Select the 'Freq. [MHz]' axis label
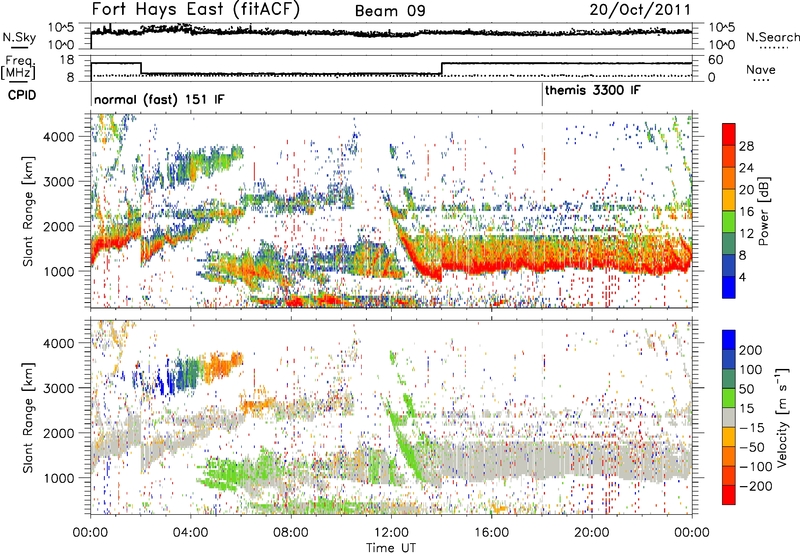Screen dimensions: 800x554 pos(18,67)
